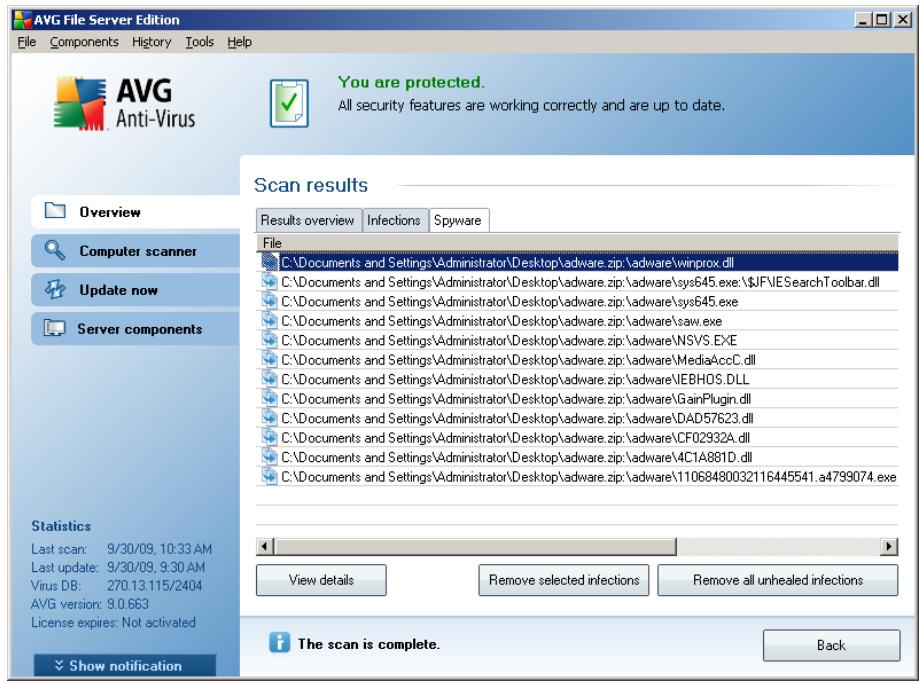Click the Computer scanner magnifier icon

click(55, 250)
